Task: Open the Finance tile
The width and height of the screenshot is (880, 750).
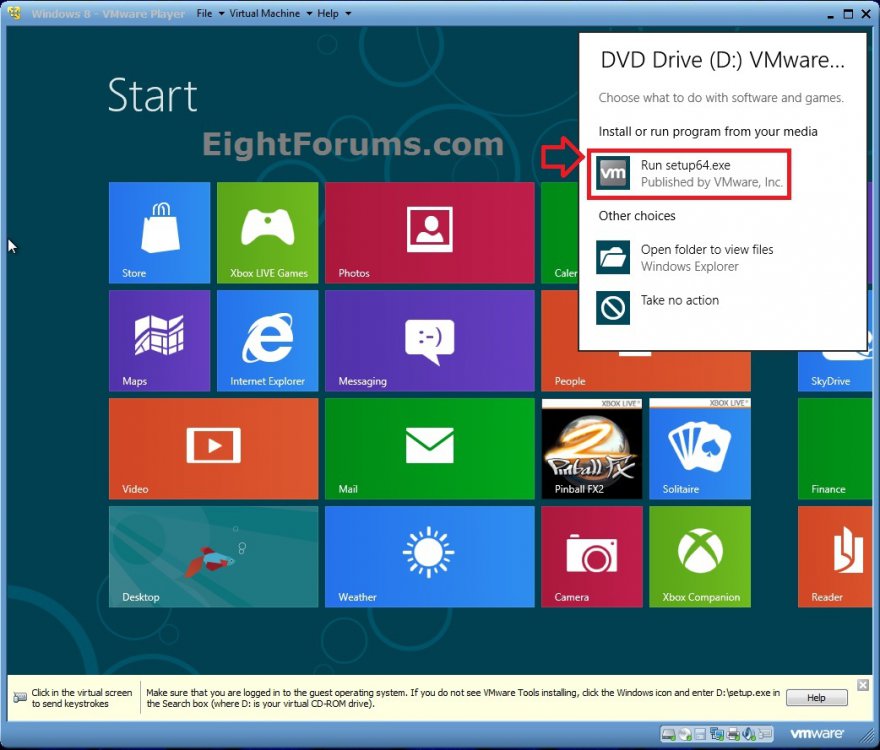Action: click(x=835, y=449)
